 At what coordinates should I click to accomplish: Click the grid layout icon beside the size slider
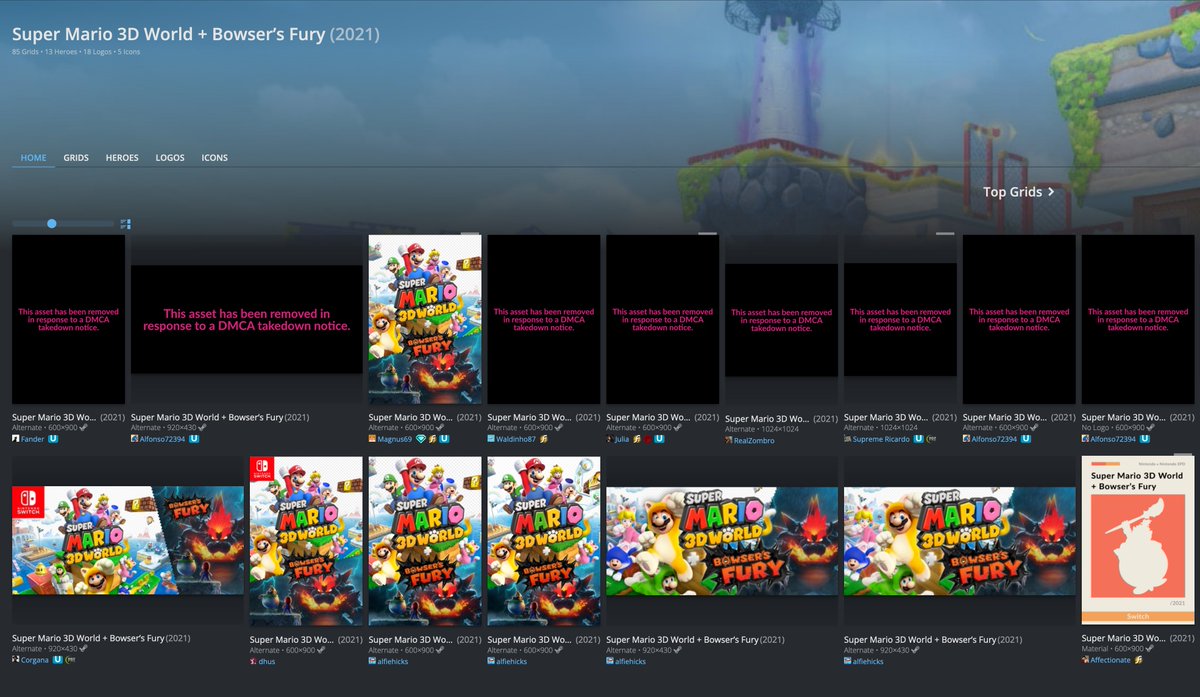(125, 224)
